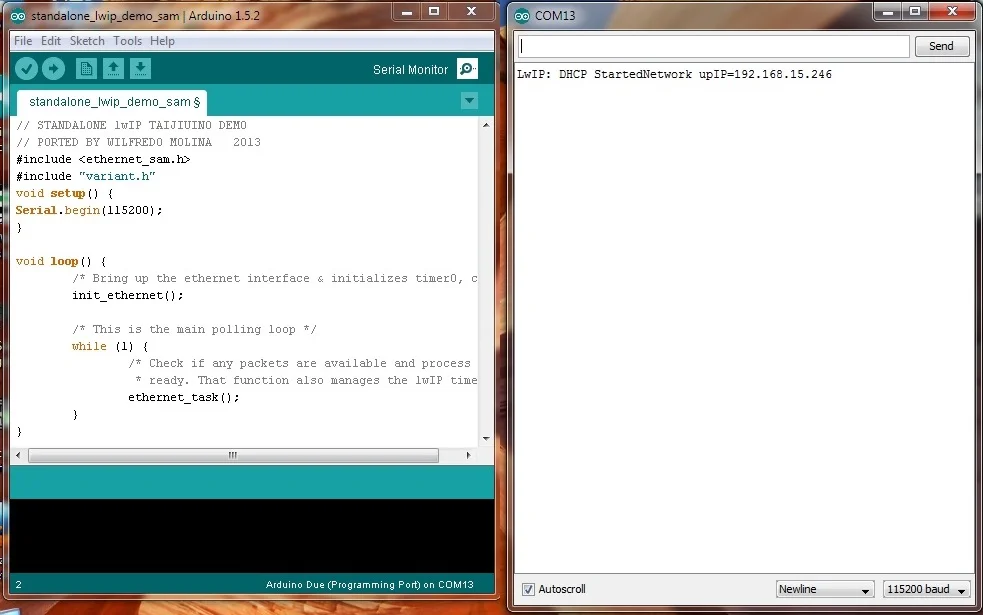Open the 115200 baud rate dropdown
983x615 pixels.
[927, 589]
